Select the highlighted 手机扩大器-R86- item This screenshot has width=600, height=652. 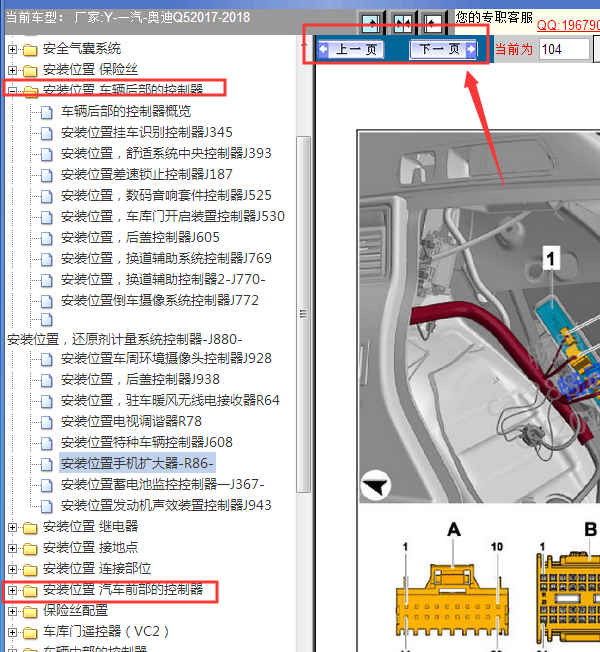pyautogui.click(x=137, y=463)
